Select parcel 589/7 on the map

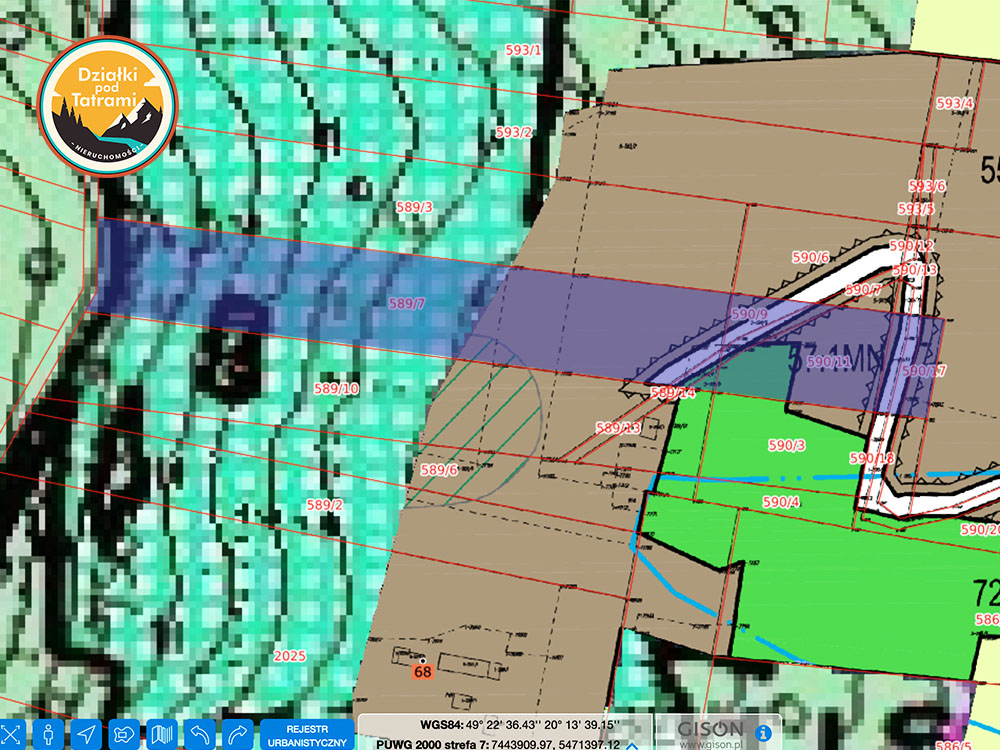(407, 303)
